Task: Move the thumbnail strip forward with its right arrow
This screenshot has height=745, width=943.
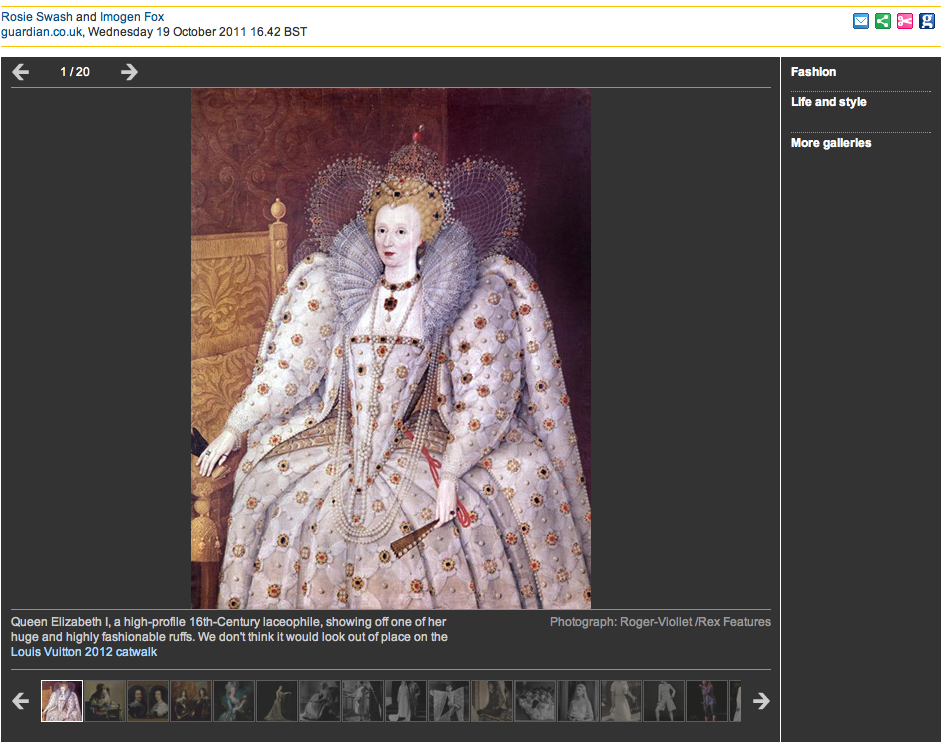Action: coord(761,701)
